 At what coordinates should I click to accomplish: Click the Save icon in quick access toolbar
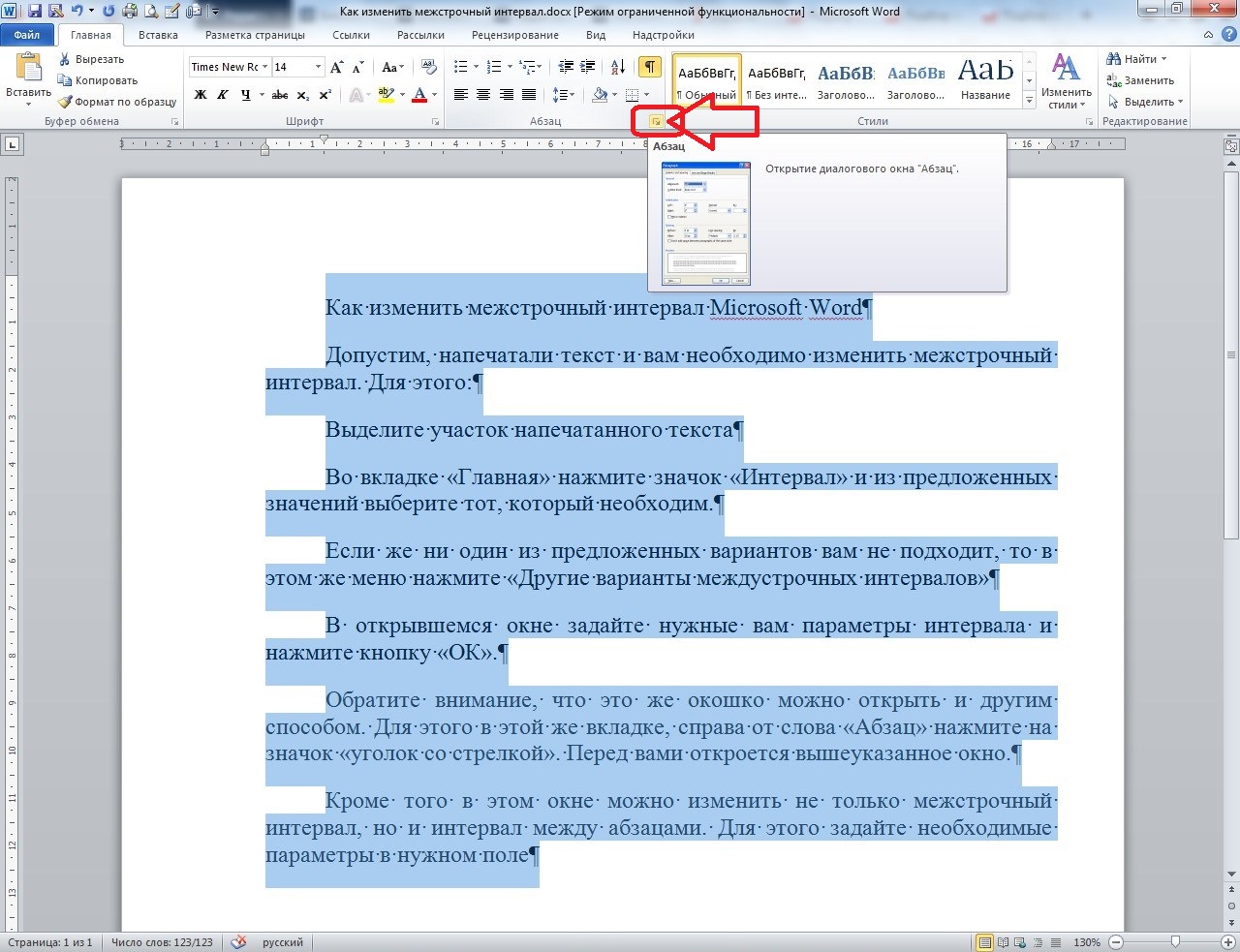coord(35,12)
